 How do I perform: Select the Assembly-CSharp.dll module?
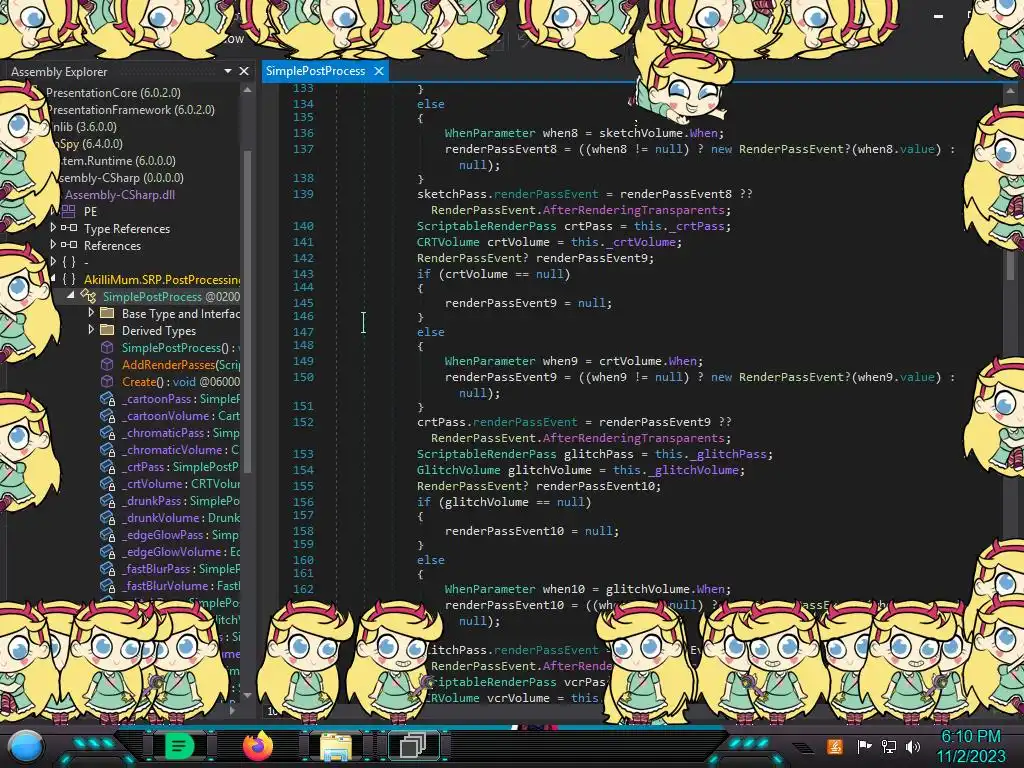pos(120,195)
